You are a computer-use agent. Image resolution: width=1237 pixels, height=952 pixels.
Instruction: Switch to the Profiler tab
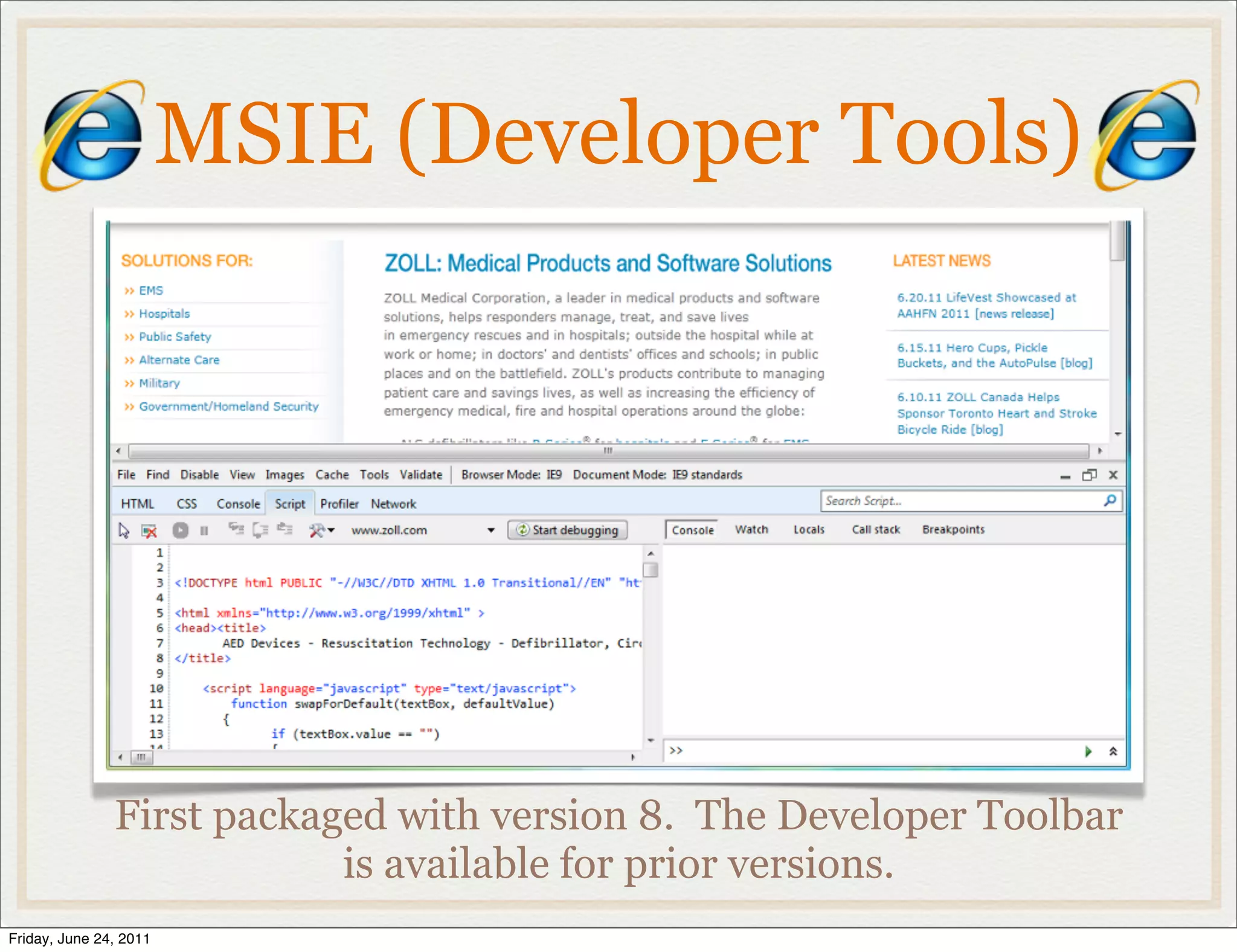tap(339, 504)
